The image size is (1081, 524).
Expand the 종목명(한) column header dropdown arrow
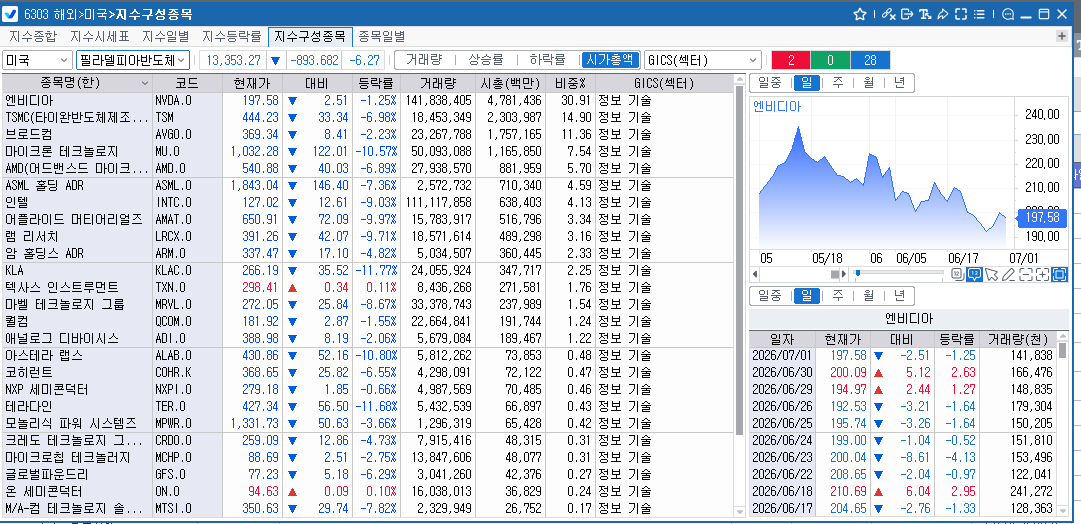point(145,83)
